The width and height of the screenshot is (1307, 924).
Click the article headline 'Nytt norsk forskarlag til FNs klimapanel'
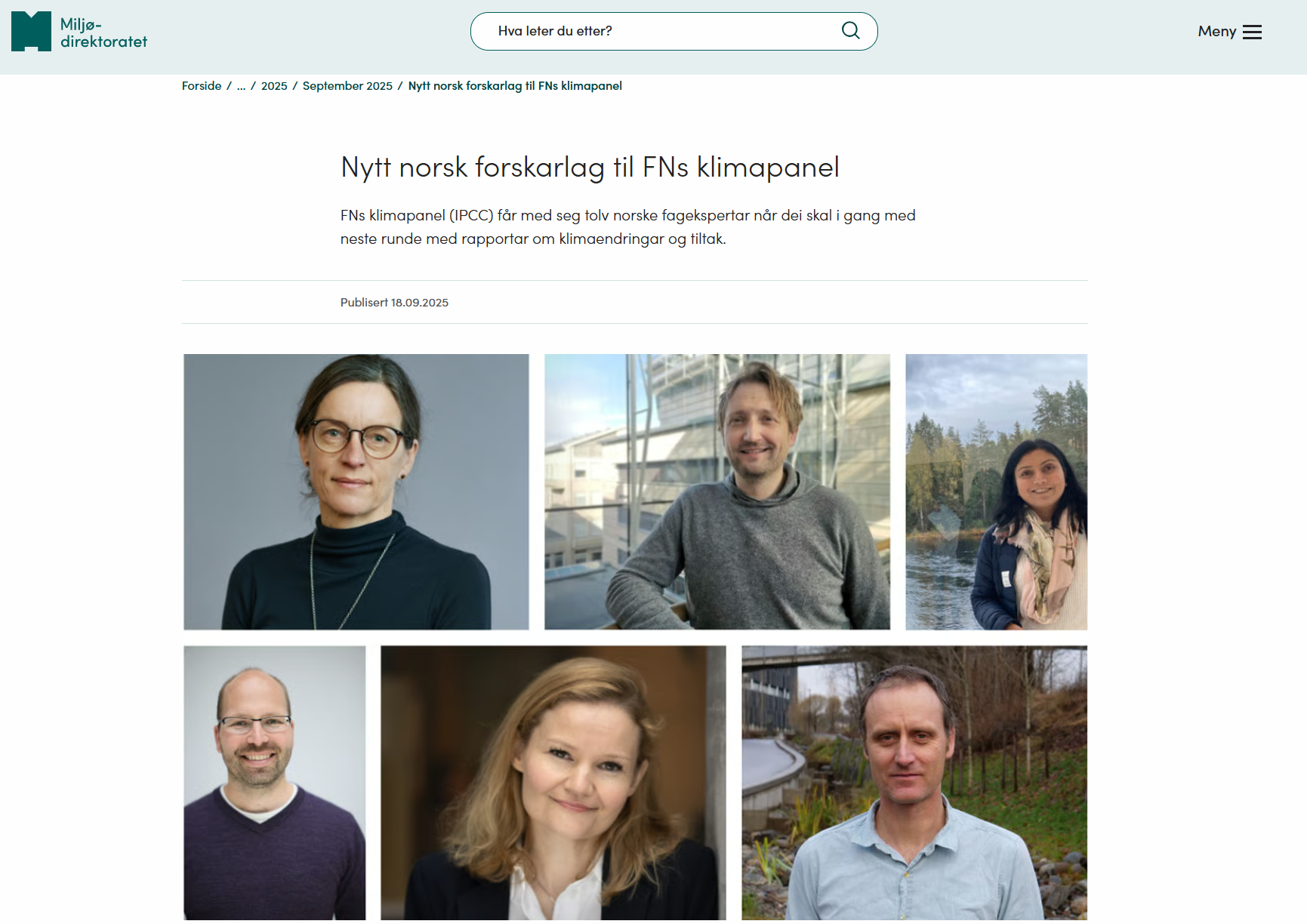(x=590, y=167)
